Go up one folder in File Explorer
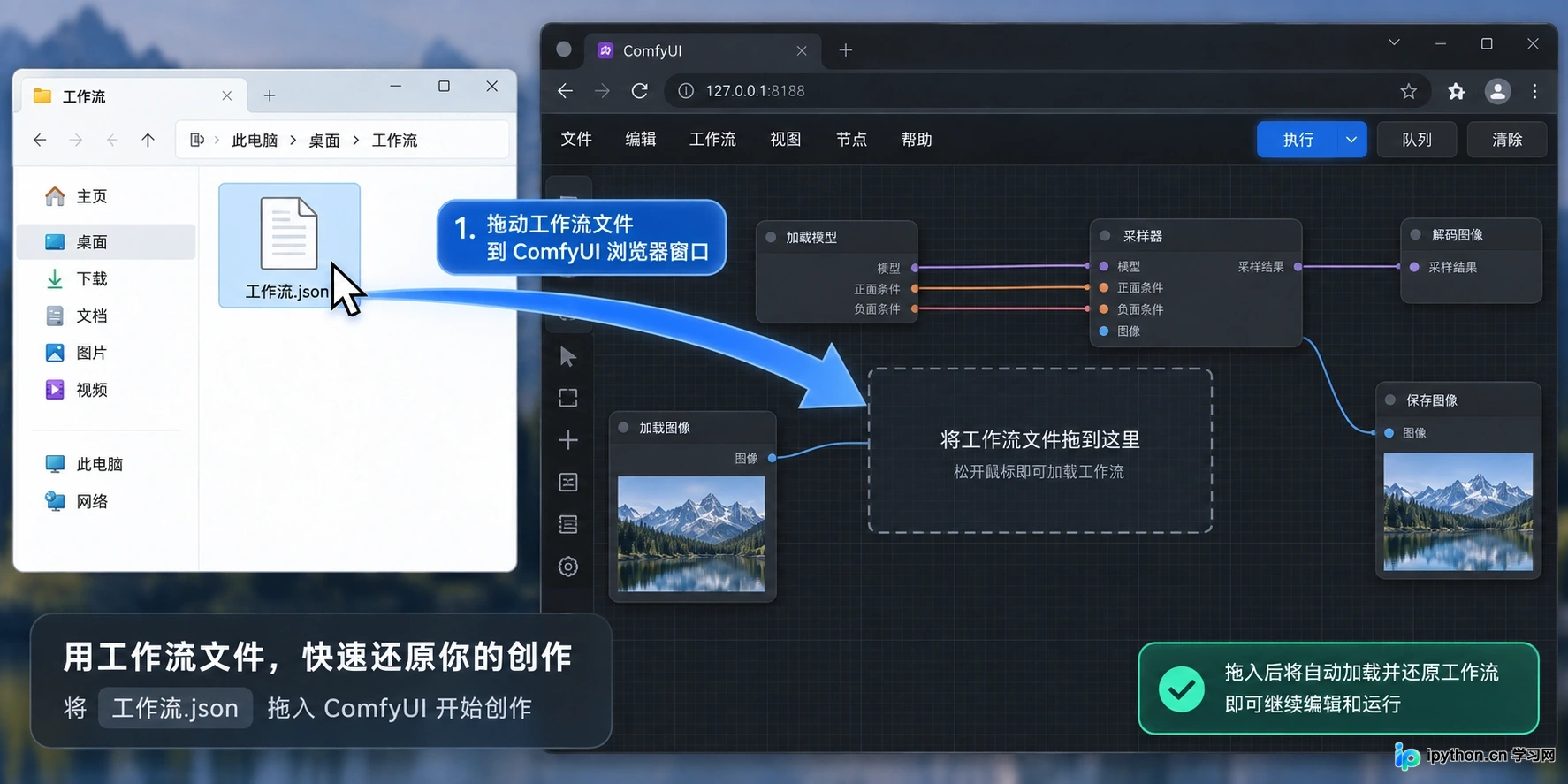 [148, 140]
